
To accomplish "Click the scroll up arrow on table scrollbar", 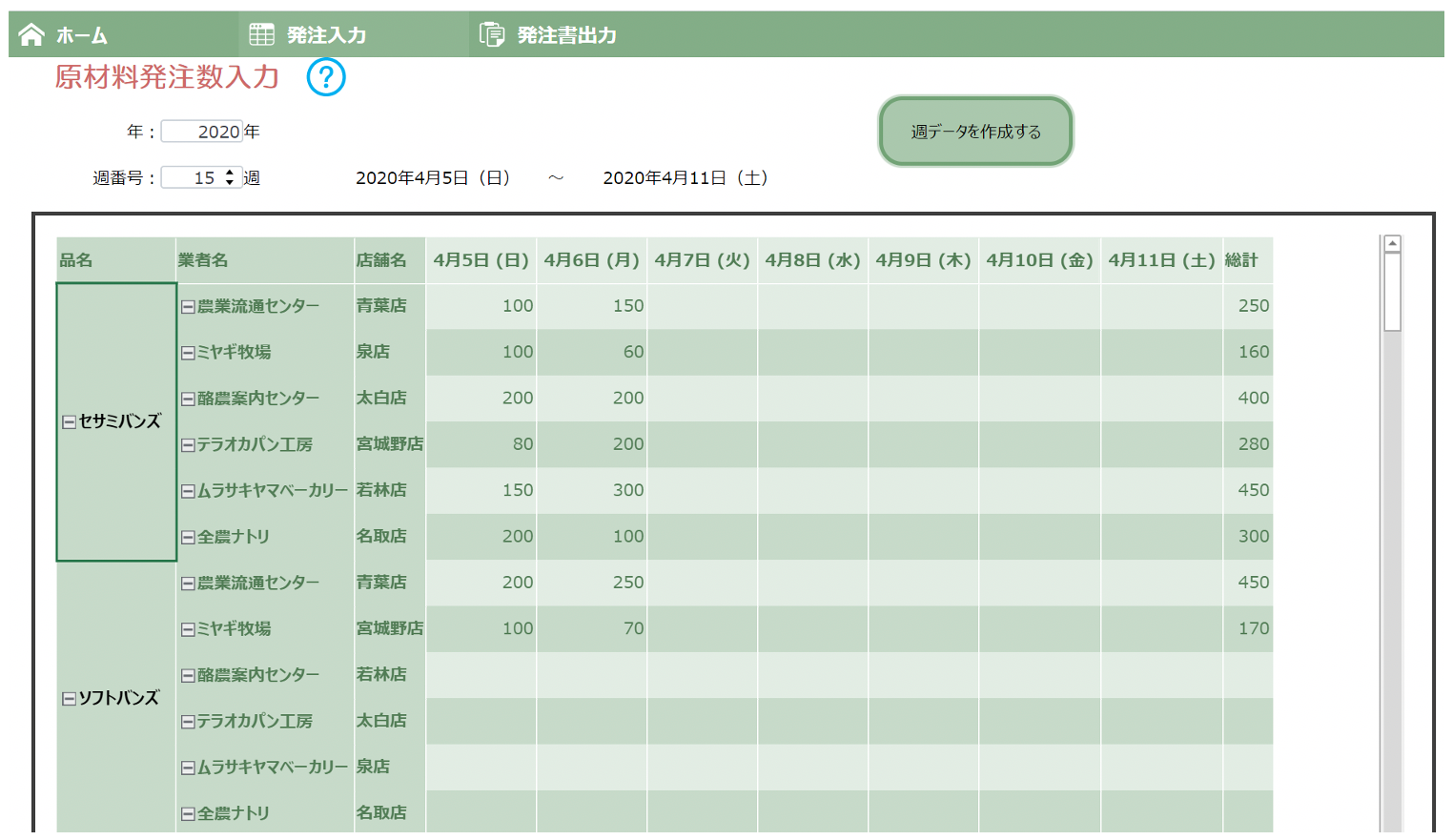I will coord(1392,244).
